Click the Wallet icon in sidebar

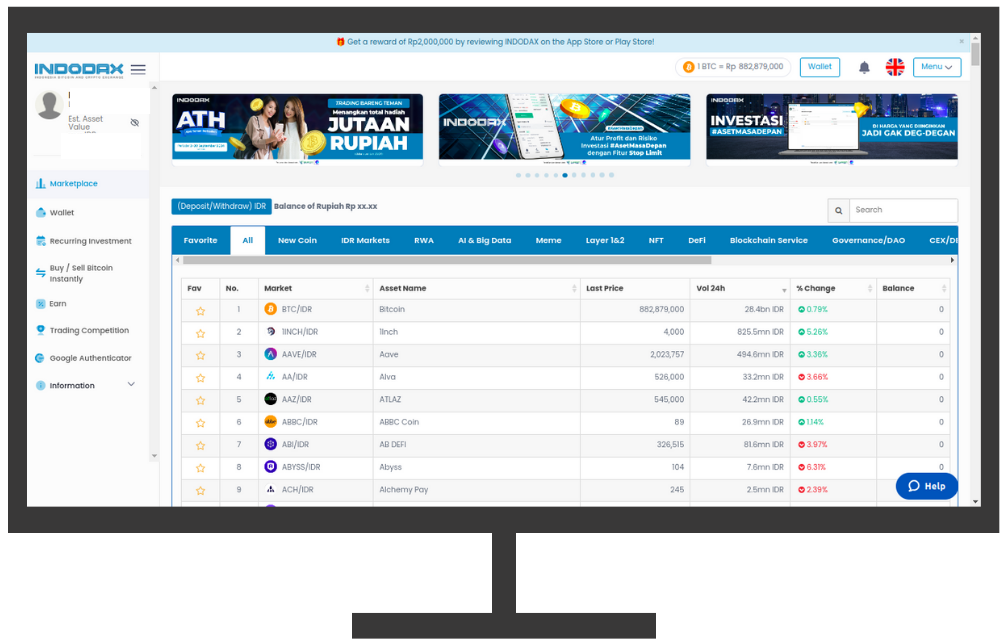coord(40,212)
